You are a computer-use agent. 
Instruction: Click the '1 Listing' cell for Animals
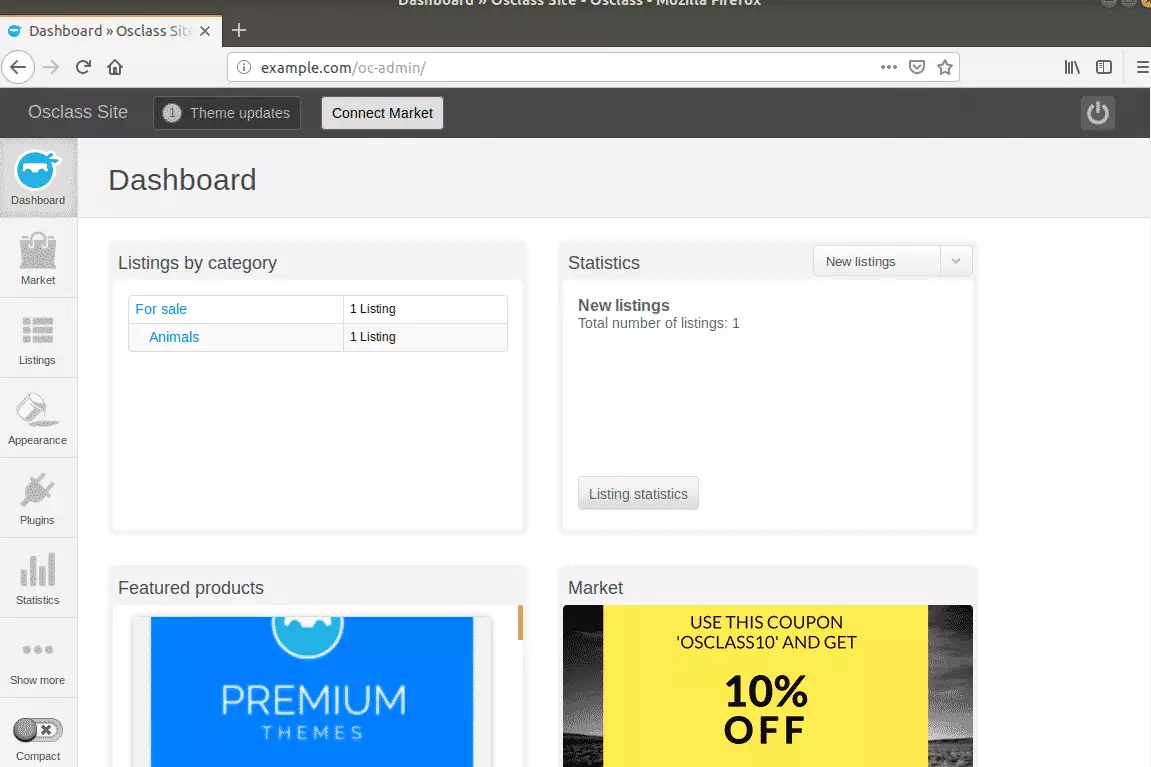click(425, 337)
